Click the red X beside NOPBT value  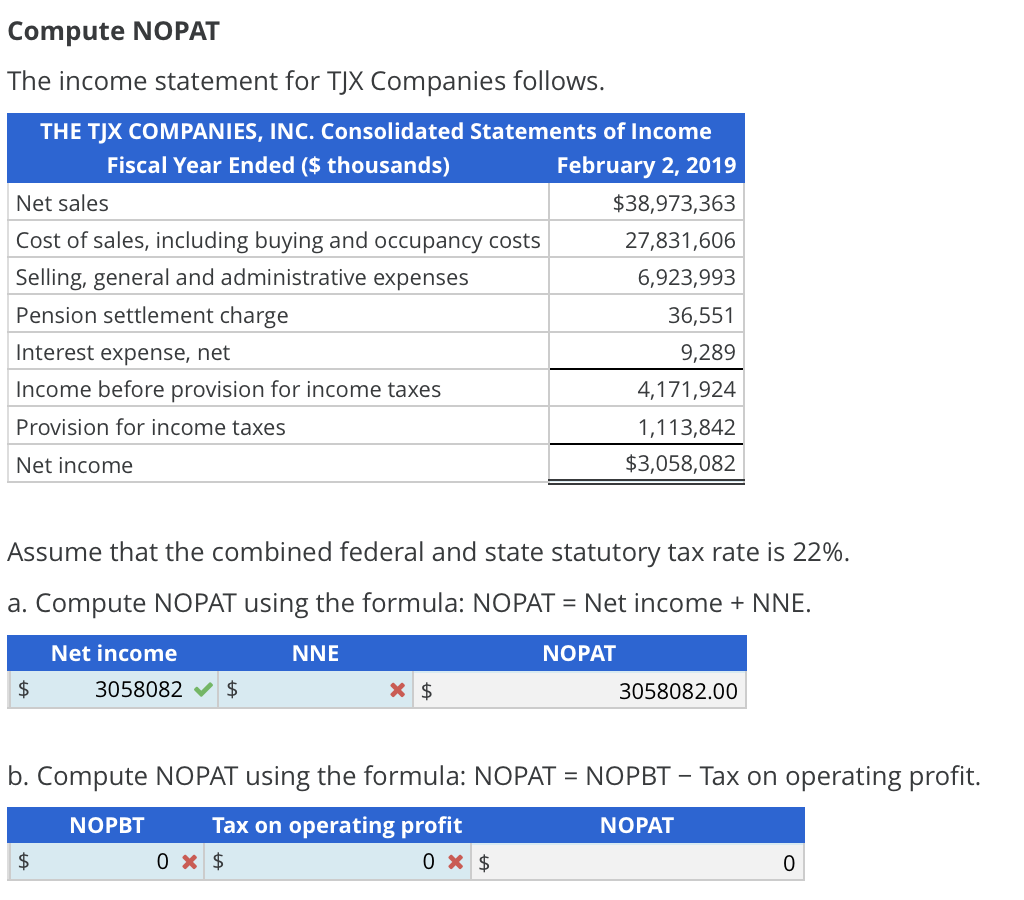(187, 861)
